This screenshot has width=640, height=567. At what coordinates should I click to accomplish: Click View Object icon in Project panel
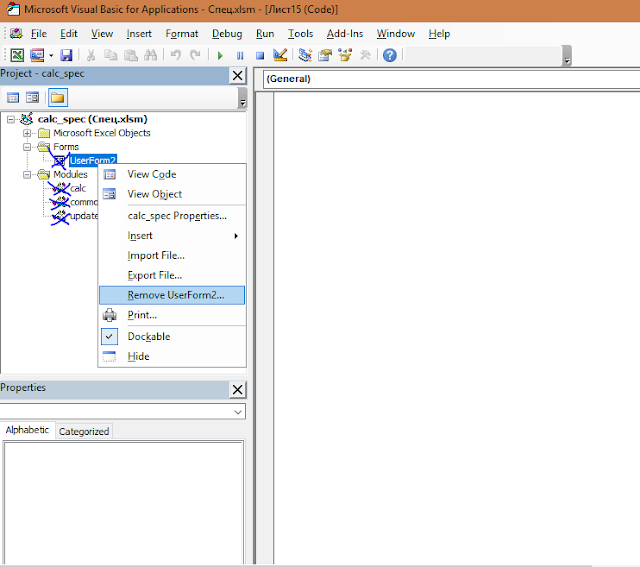(x=32, y=98)
